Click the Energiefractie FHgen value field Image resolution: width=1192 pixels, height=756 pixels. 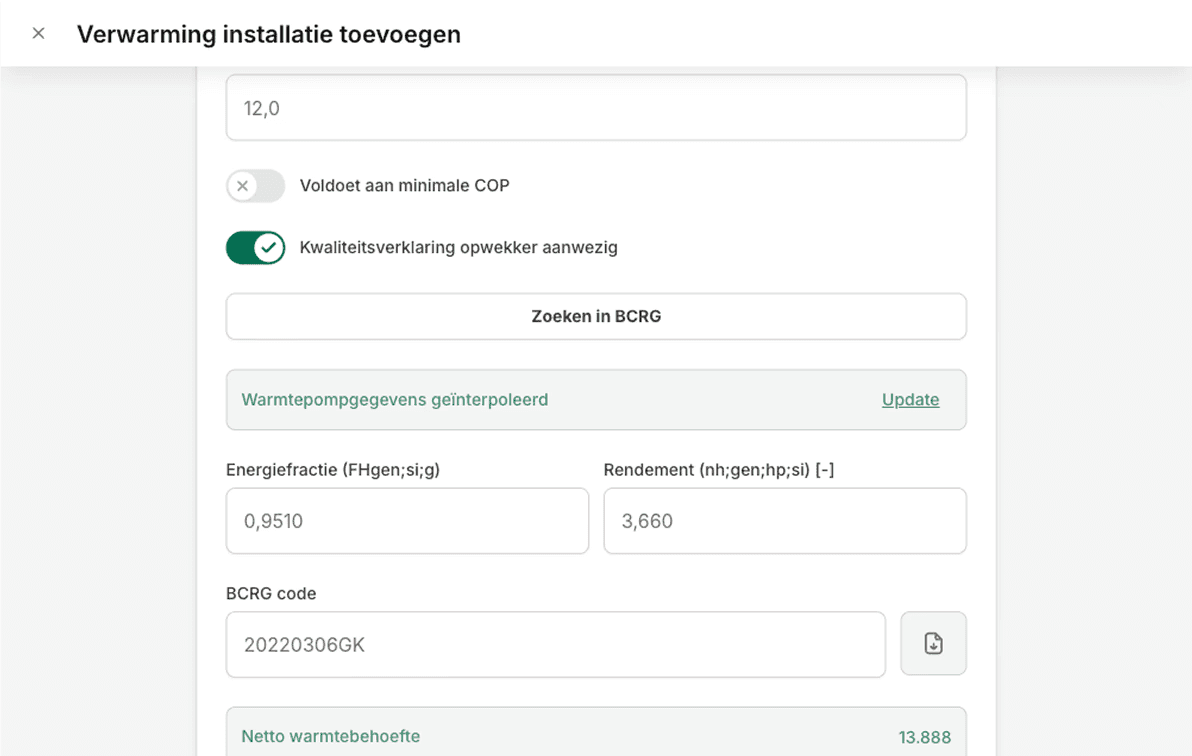click(407, 520)
